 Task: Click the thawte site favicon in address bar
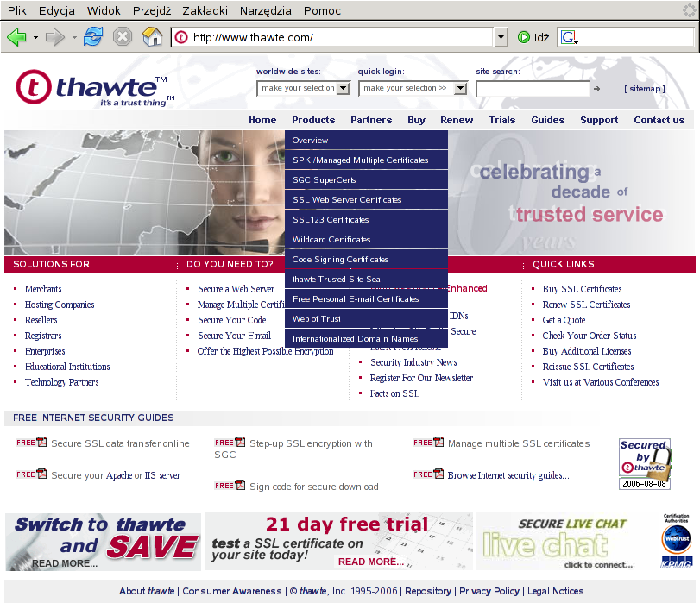[181, 37]
